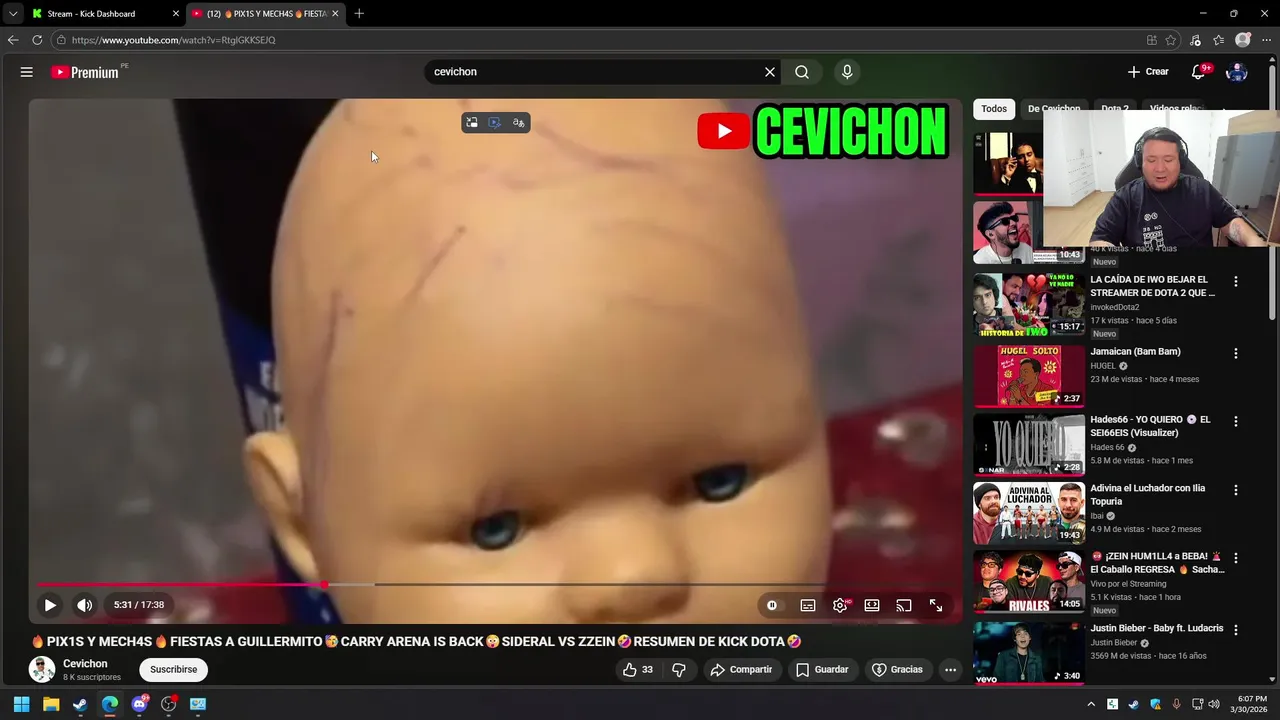This screenshot has height=720, width=1280.
Task: Open Jamaican (Bam Bam) thumbnail
Action: point(1029,376)
